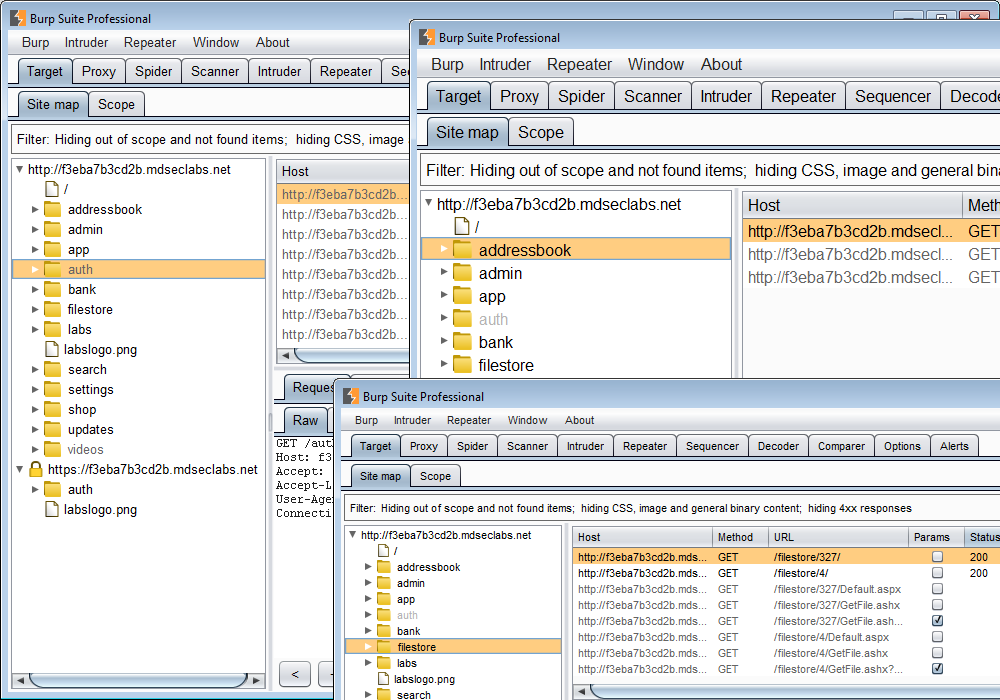Expand the search node in the front window tree

(367, 694)
